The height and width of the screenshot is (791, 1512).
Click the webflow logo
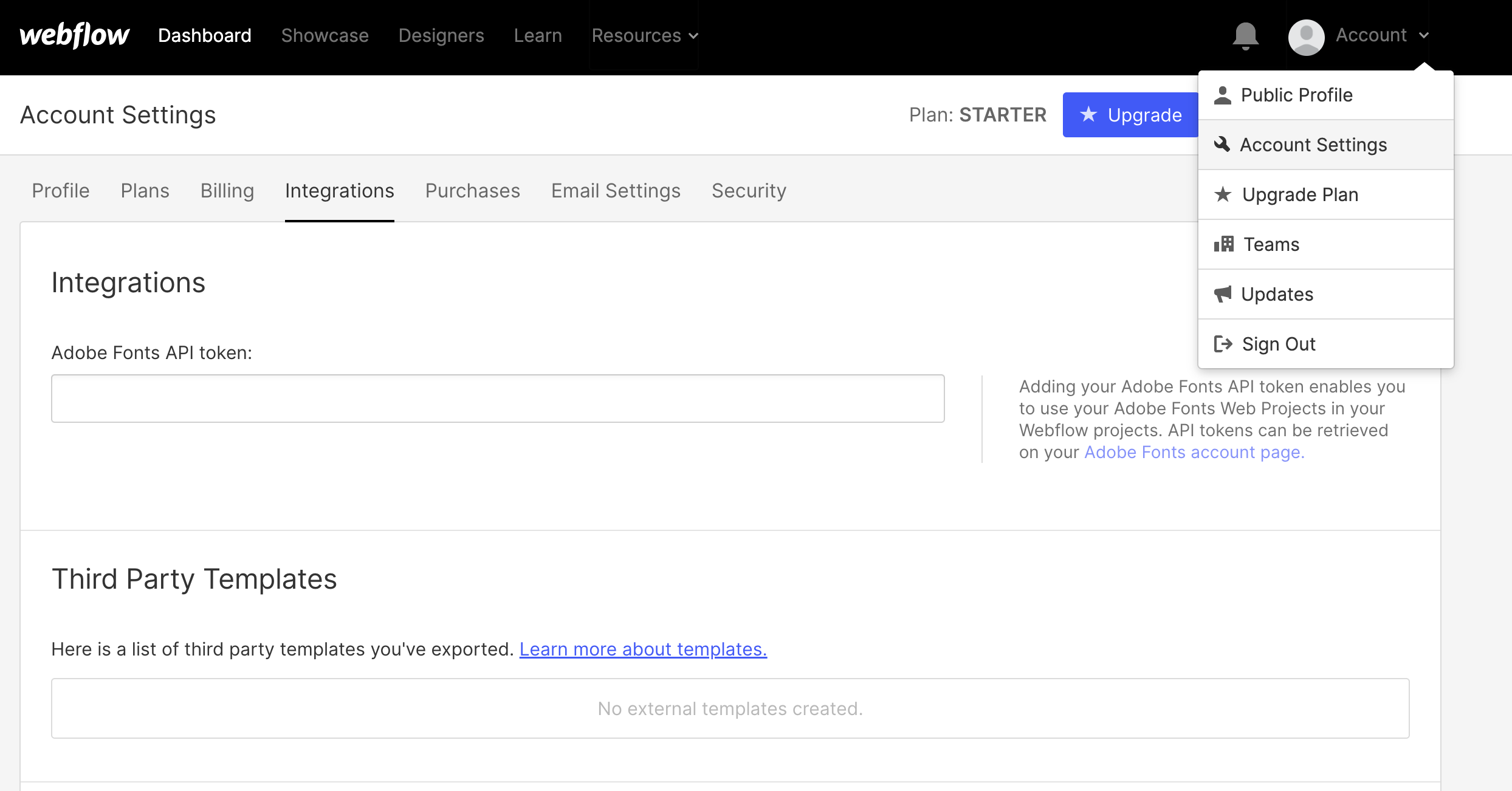[74, 35]
